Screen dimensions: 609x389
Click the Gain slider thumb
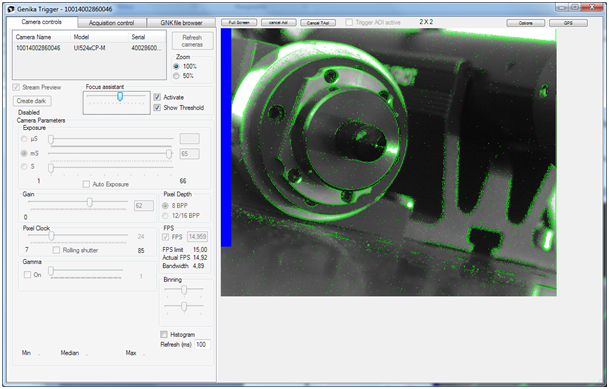pyautogui.click(x=90, y=202)
